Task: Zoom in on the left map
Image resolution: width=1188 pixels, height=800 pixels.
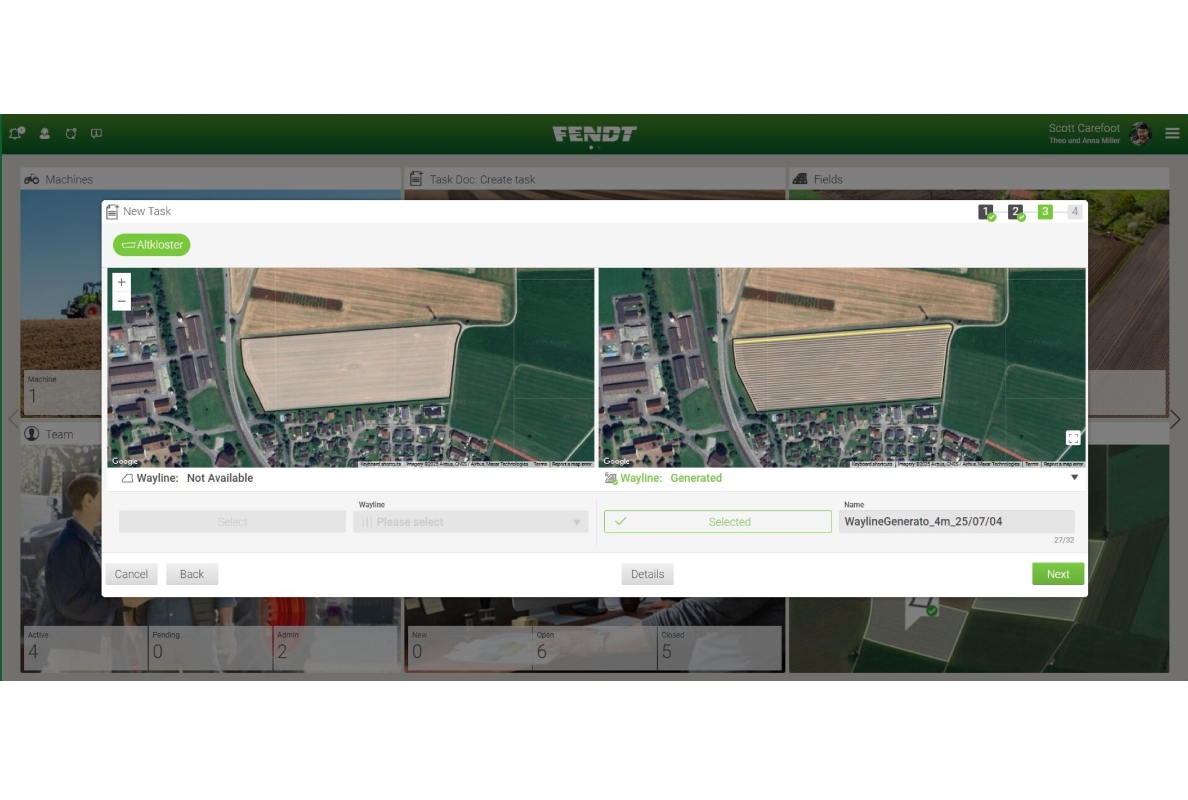Action: [x=121, y=282]
